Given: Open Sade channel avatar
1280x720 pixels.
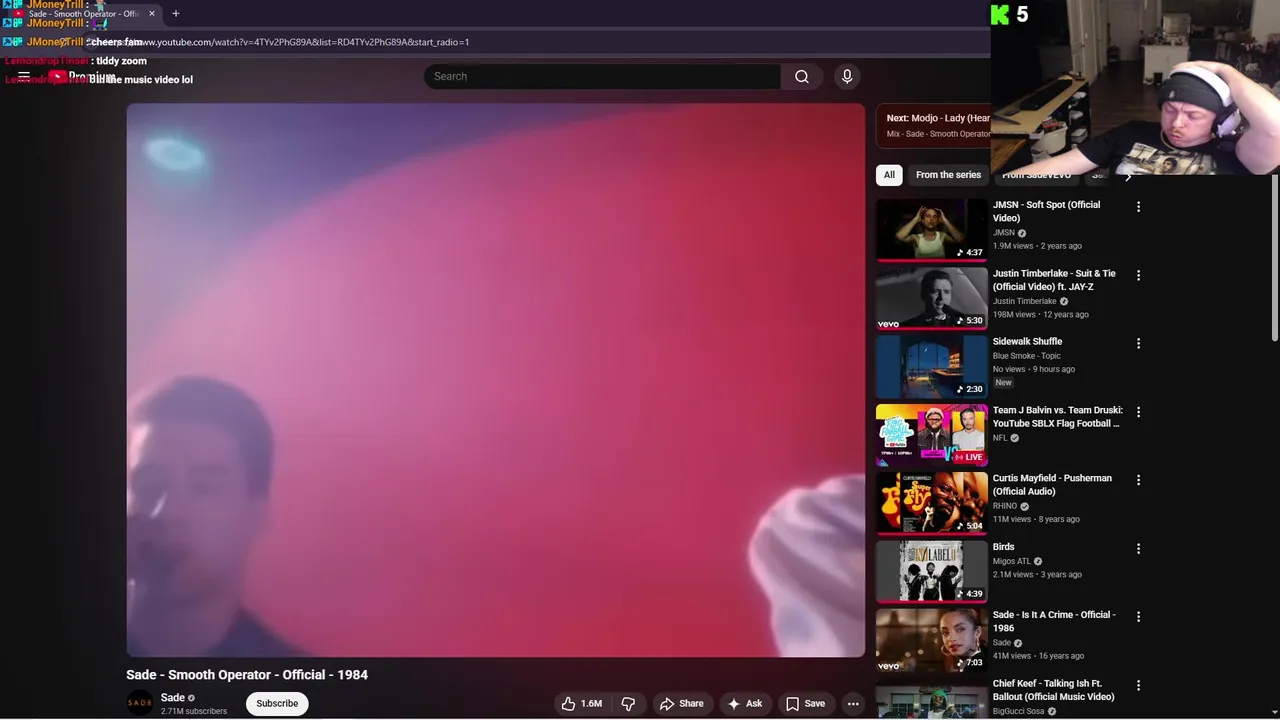Looking at the screenshot, I should pyautogui.click(x=140, y=703).
